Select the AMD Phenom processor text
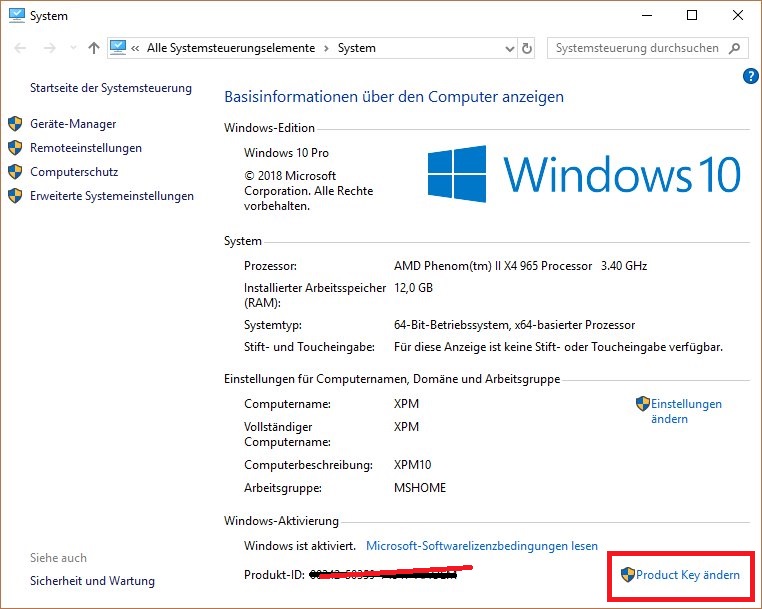762x609 pixels. coord(520,266)
